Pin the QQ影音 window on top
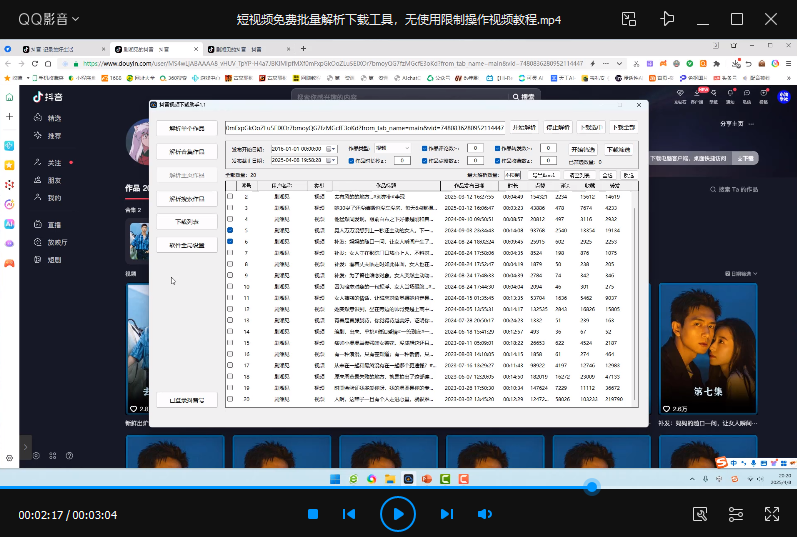 pyautogui.click(x=667, y=19)
